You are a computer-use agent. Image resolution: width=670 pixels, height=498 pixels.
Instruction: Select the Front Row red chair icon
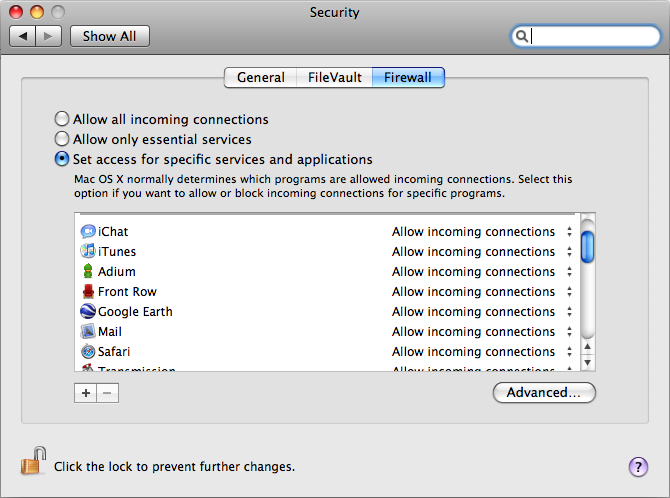point(88,291)
